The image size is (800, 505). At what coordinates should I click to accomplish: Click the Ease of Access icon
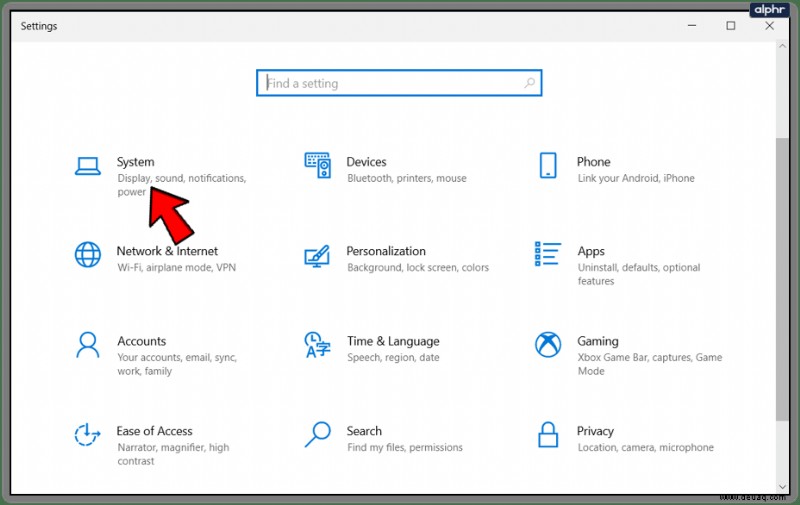tap(87, 435)
